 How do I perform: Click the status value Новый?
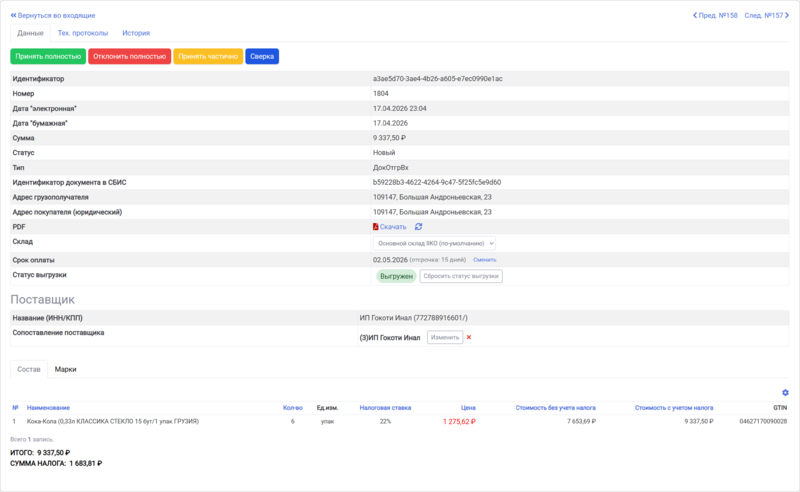(x=384, y=153)
